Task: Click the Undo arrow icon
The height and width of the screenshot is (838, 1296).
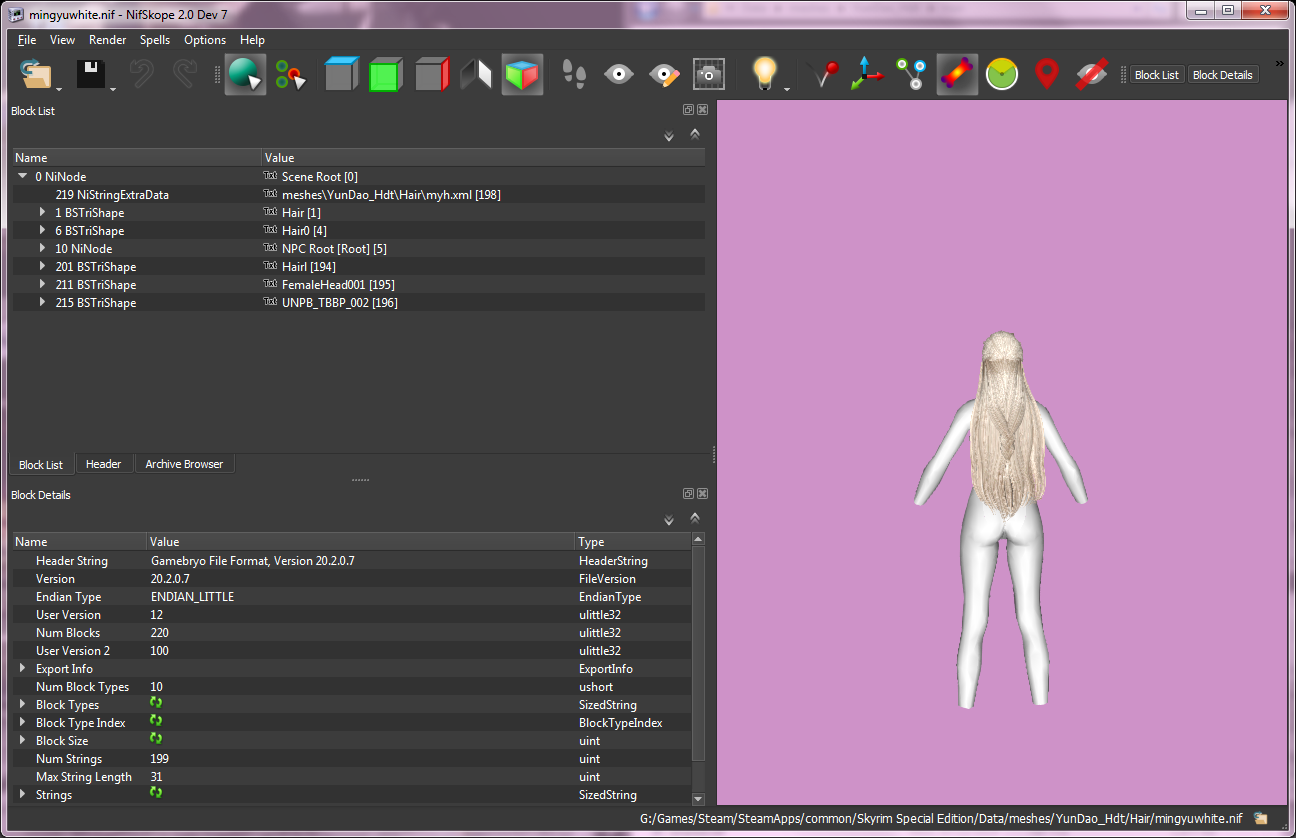Action: [142, 74]
